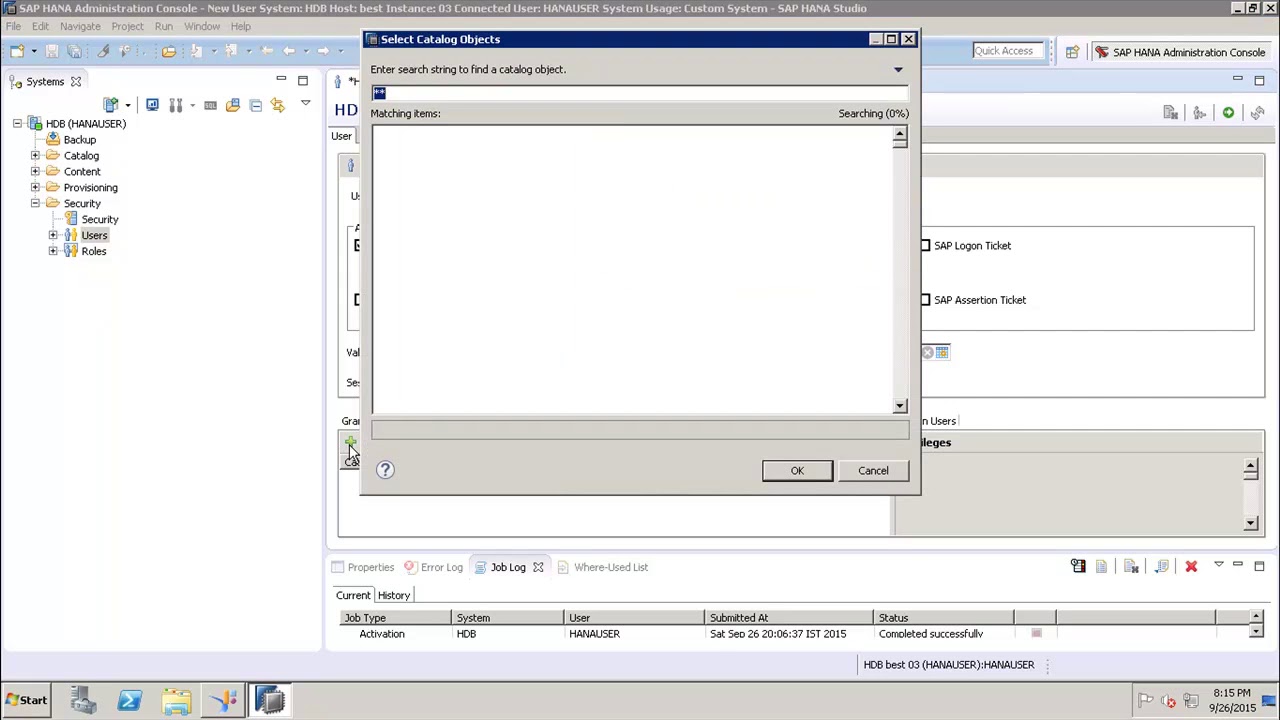Click the SAP HANA Administration Console perspective button
Viewport: 1280px width, 720px height.
click(1180, 52)
